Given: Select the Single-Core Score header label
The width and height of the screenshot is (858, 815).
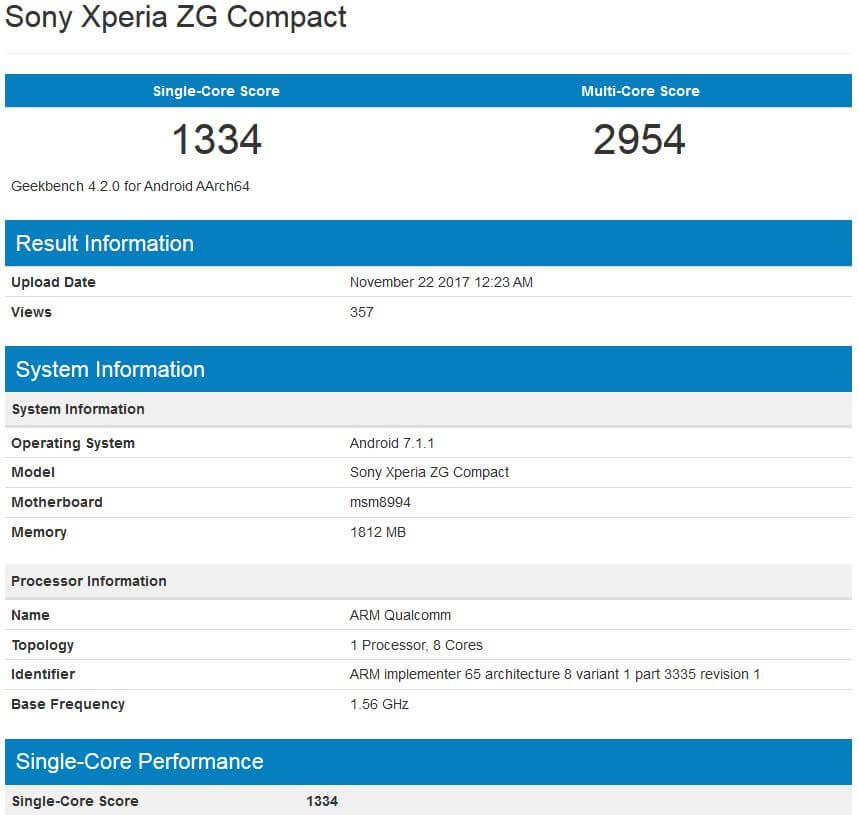Looking at the screenshot, I should (x=216, y=91).
